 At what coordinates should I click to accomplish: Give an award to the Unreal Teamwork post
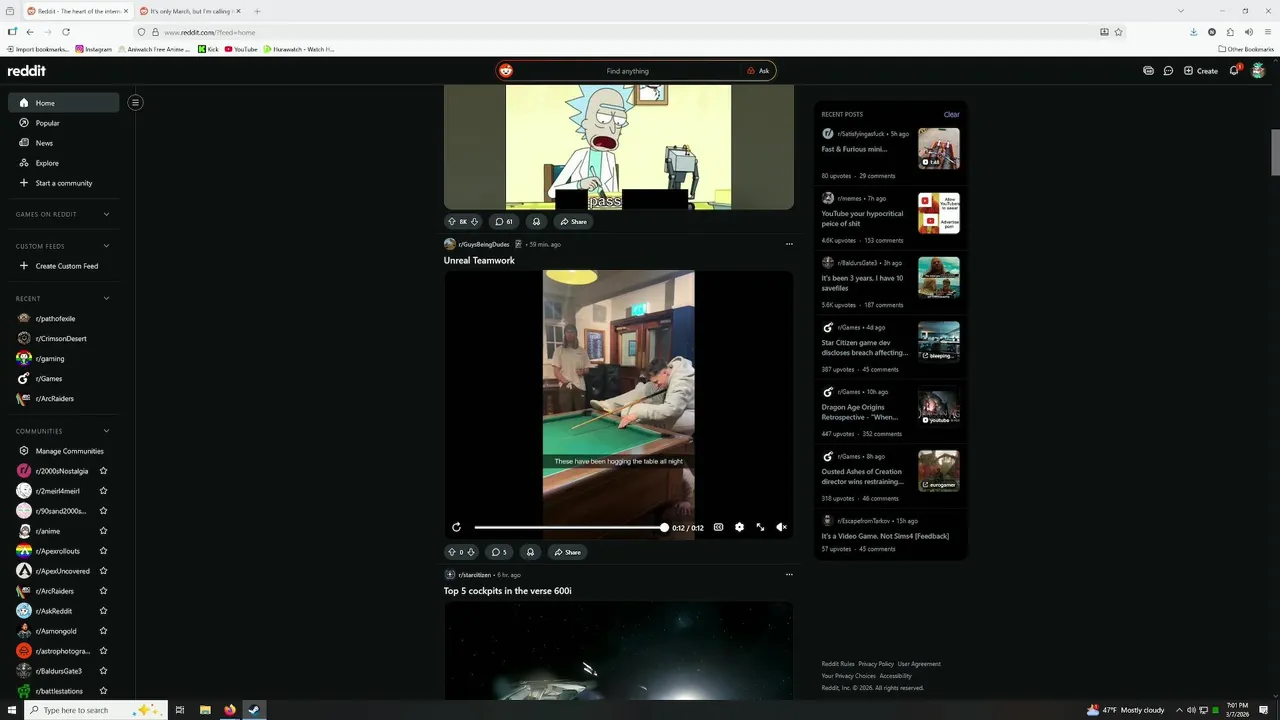[530, 552]
